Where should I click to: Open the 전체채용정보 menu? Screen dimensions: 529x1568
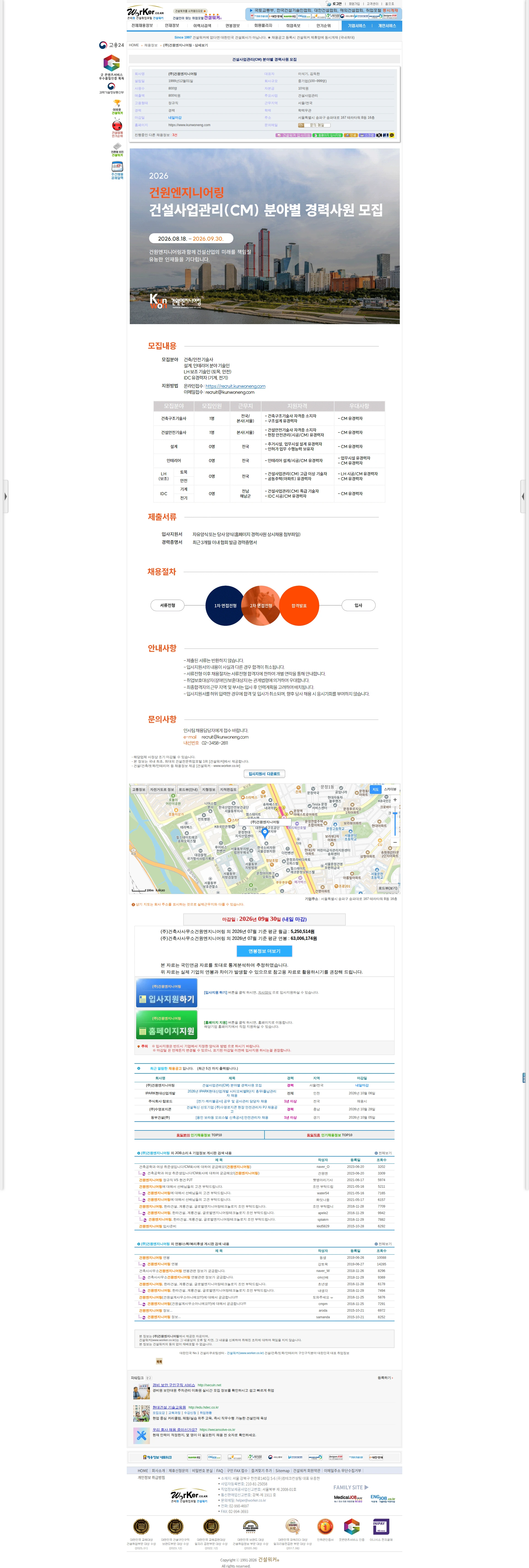(x=142, y=26)
